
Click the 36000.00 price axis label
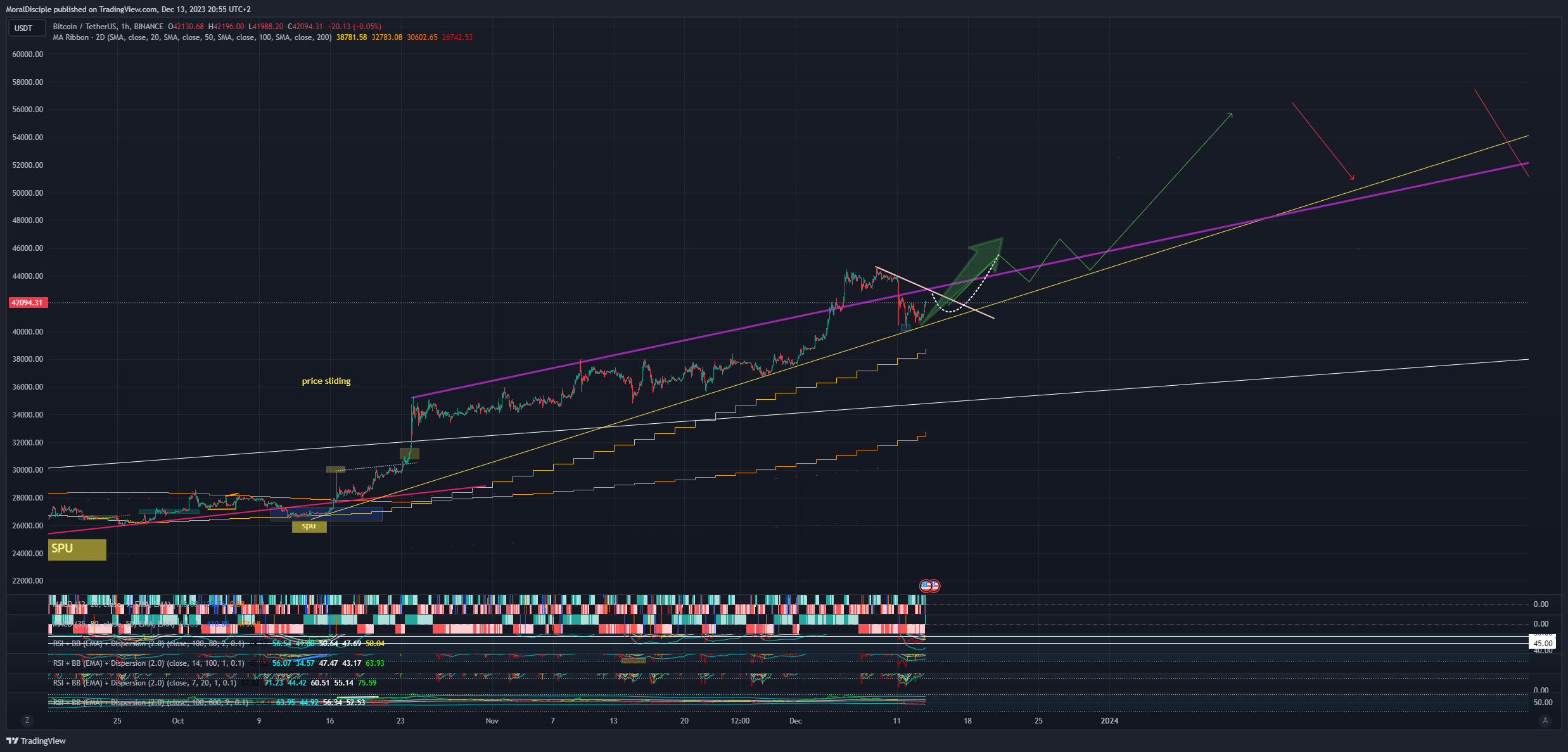click(28, 387)
